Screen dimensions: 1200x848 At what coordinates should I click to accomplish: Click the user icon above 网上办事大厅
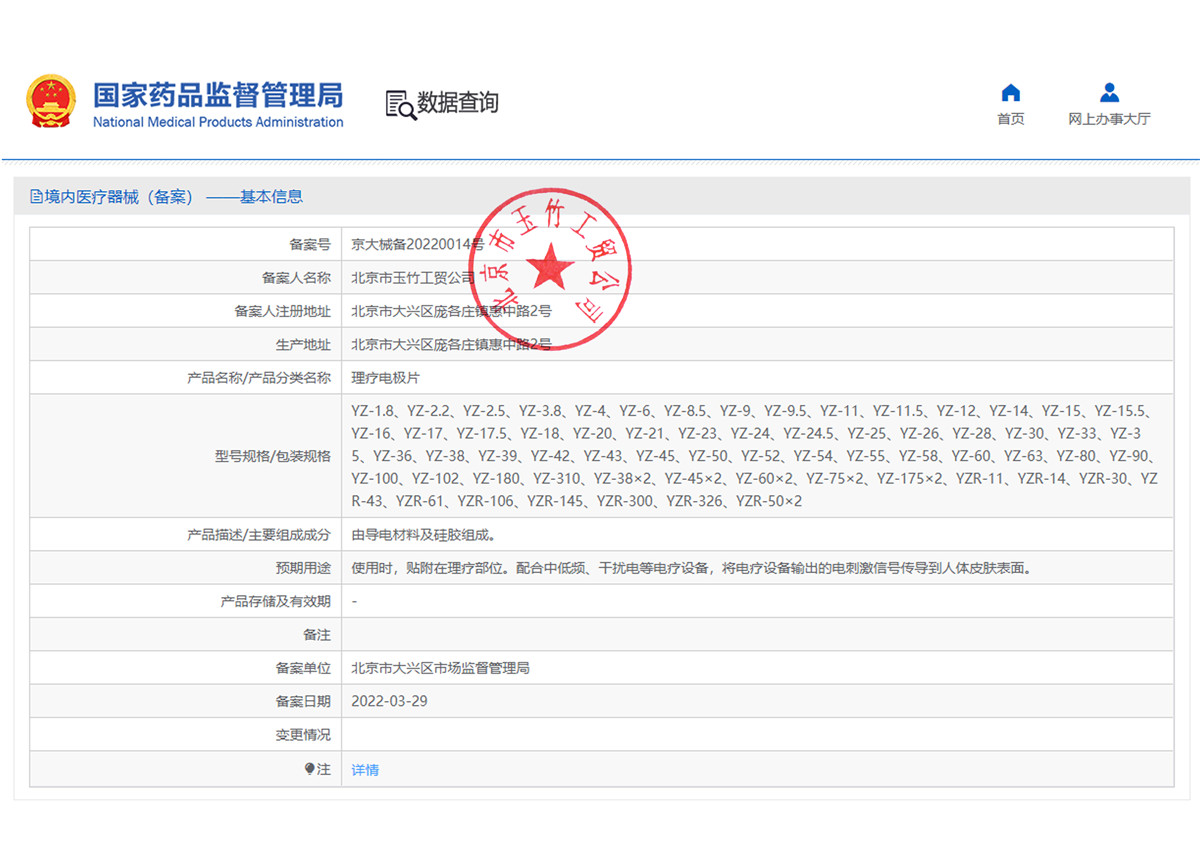click(x=1109, y=93)
